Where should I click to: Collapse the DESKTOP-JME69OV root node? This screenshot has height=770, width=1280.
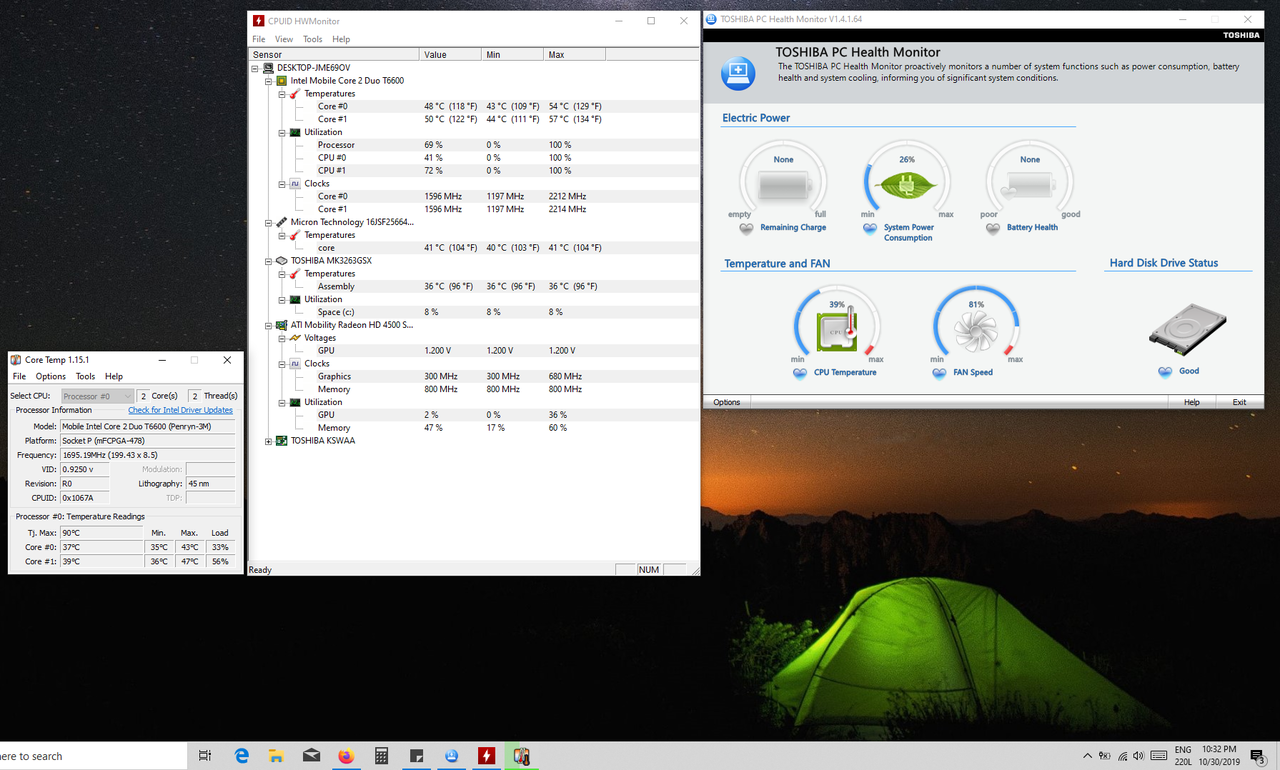pyautogui.click(x=256, y=68)
